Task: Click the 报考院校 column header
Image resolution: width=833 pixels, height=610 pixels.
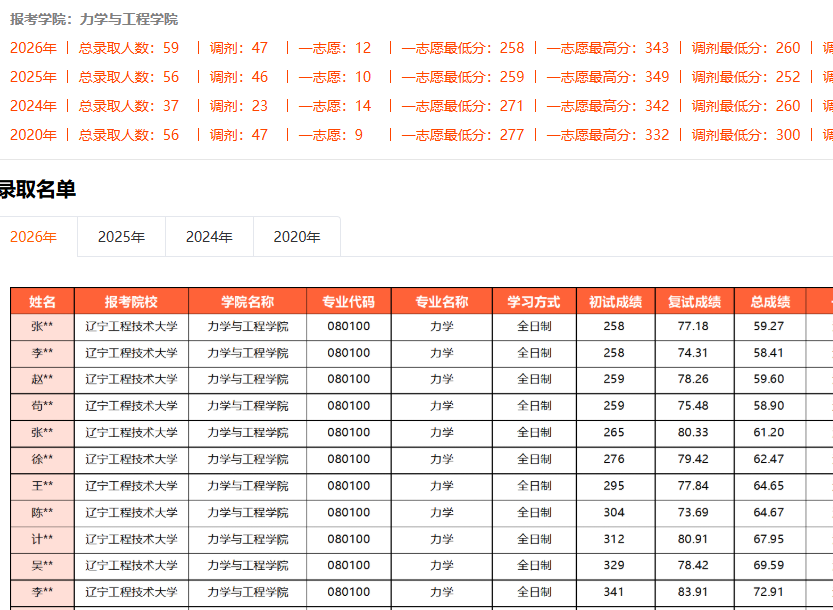Action: [x=131, y=301]
